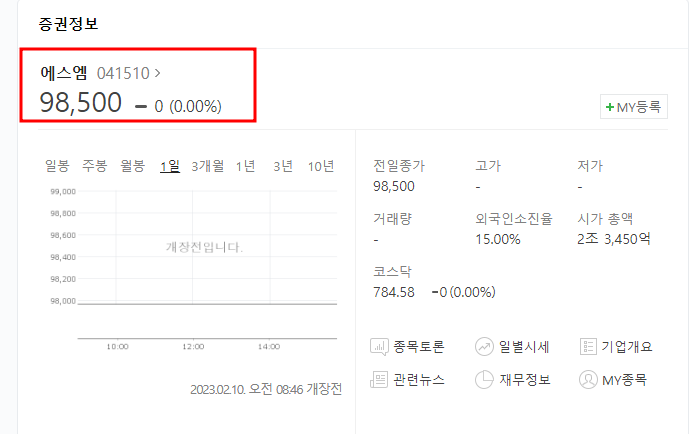
Task: Click the 전일종가 value 98,500
Action: coord(394,186)
